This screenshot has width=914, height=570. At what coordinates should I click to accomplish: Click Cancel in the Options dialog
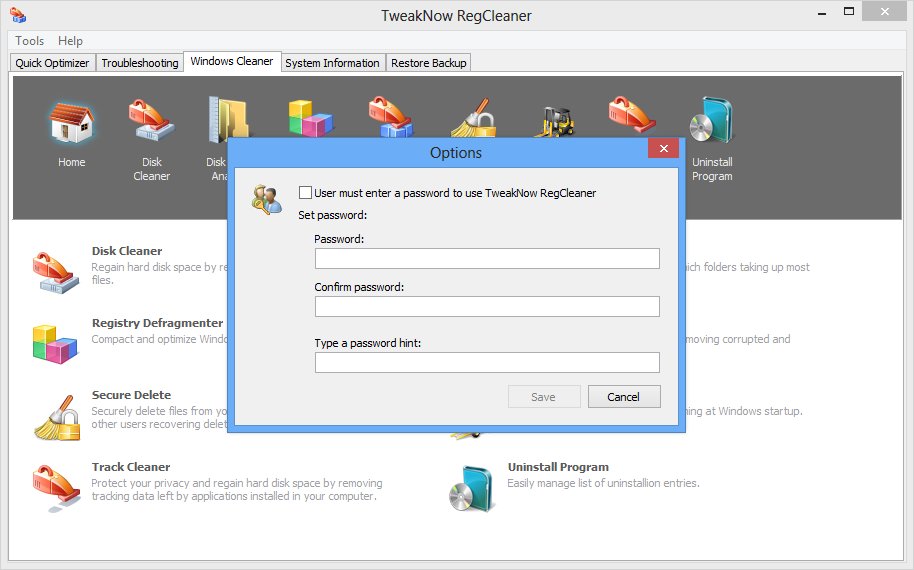coord(624,397)
